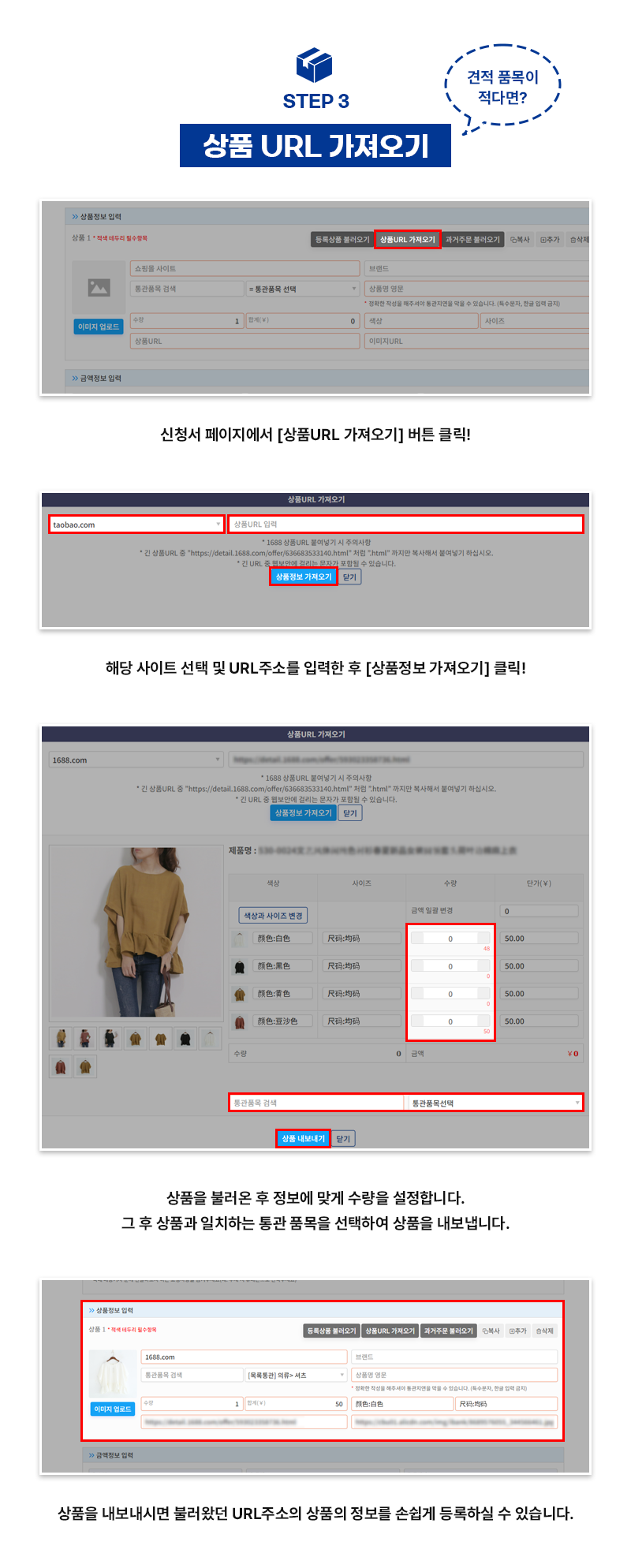
Task: Open the 1688.com site dropdown
Action: [x=136, y=760]
